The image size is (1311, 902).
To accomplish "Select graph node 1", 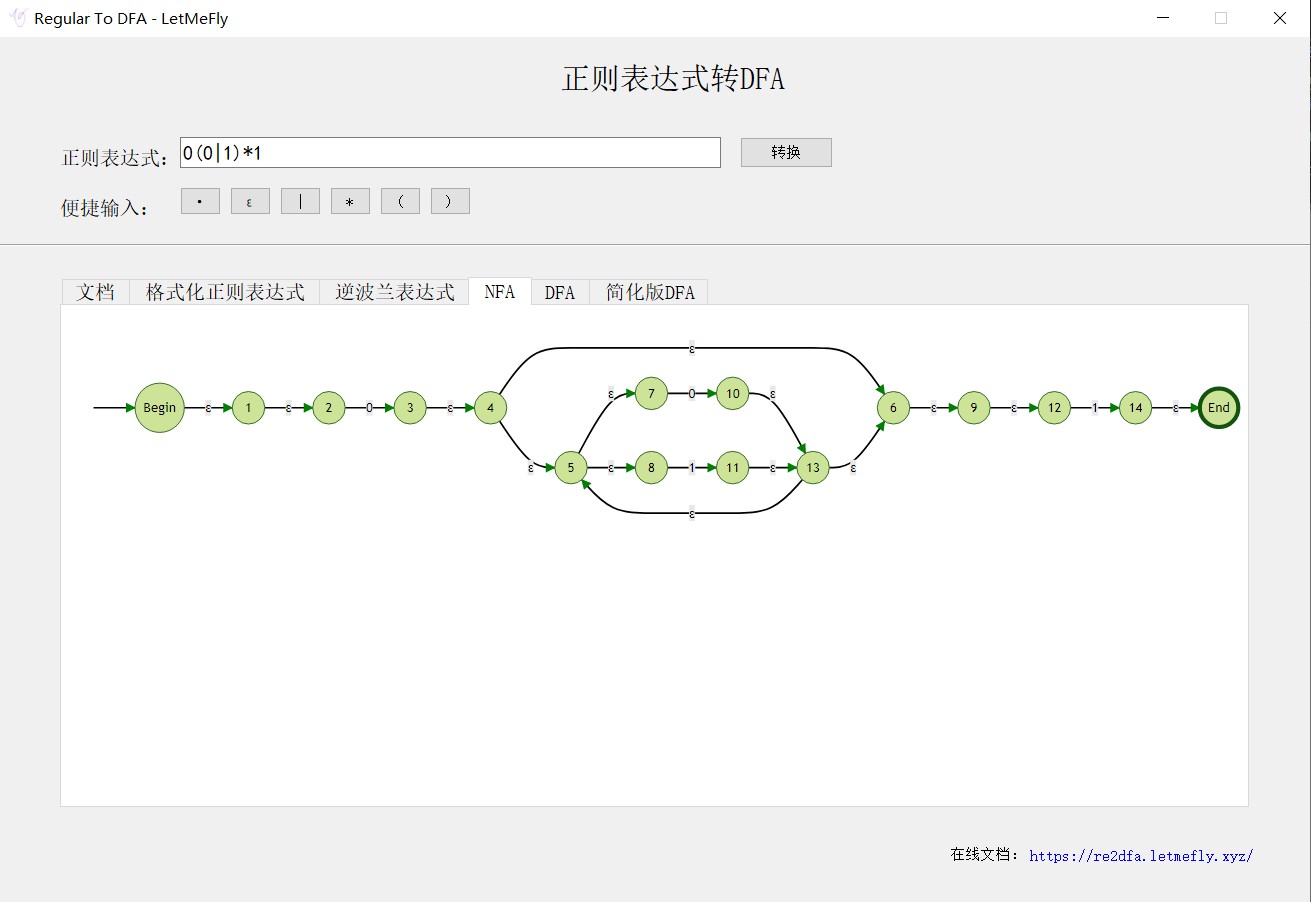I will coord(248,408).
